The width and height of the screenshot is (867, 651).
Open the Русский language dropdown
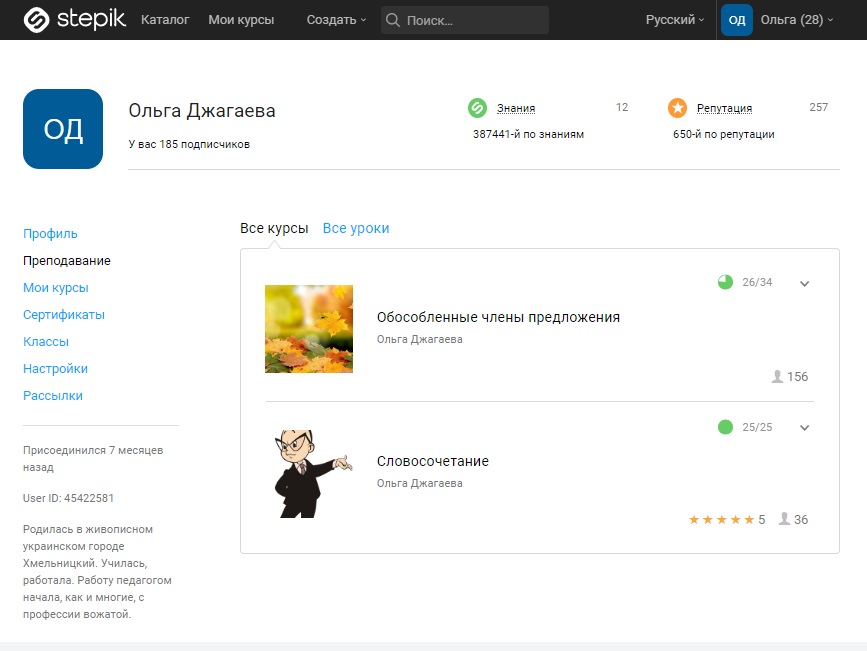675,20
